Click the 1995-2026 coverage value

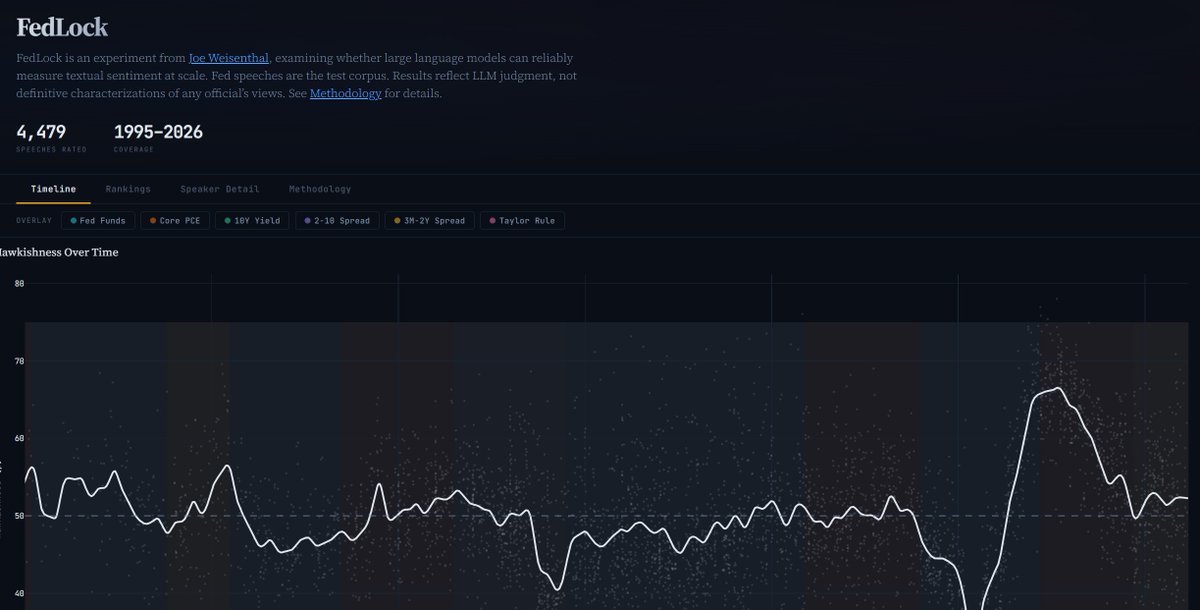point(158,132)
